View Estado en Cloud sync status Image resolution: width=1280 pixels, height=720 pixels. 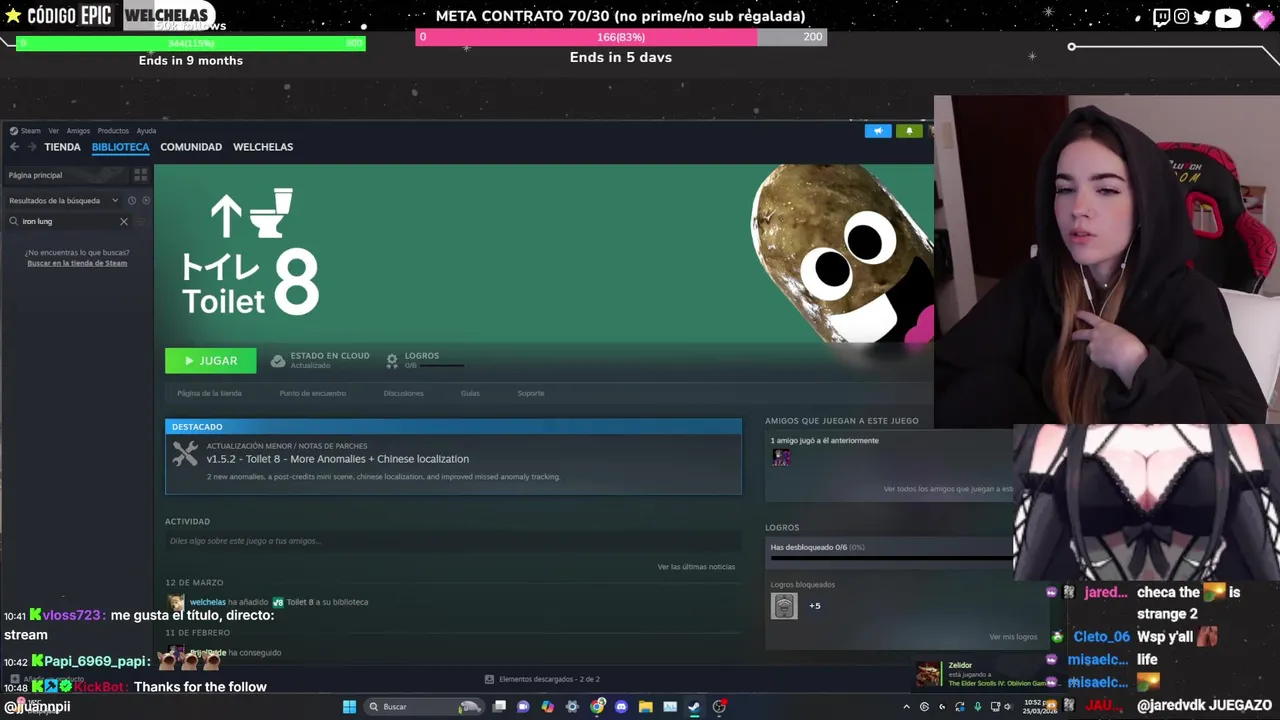click(x=320, y=360)
